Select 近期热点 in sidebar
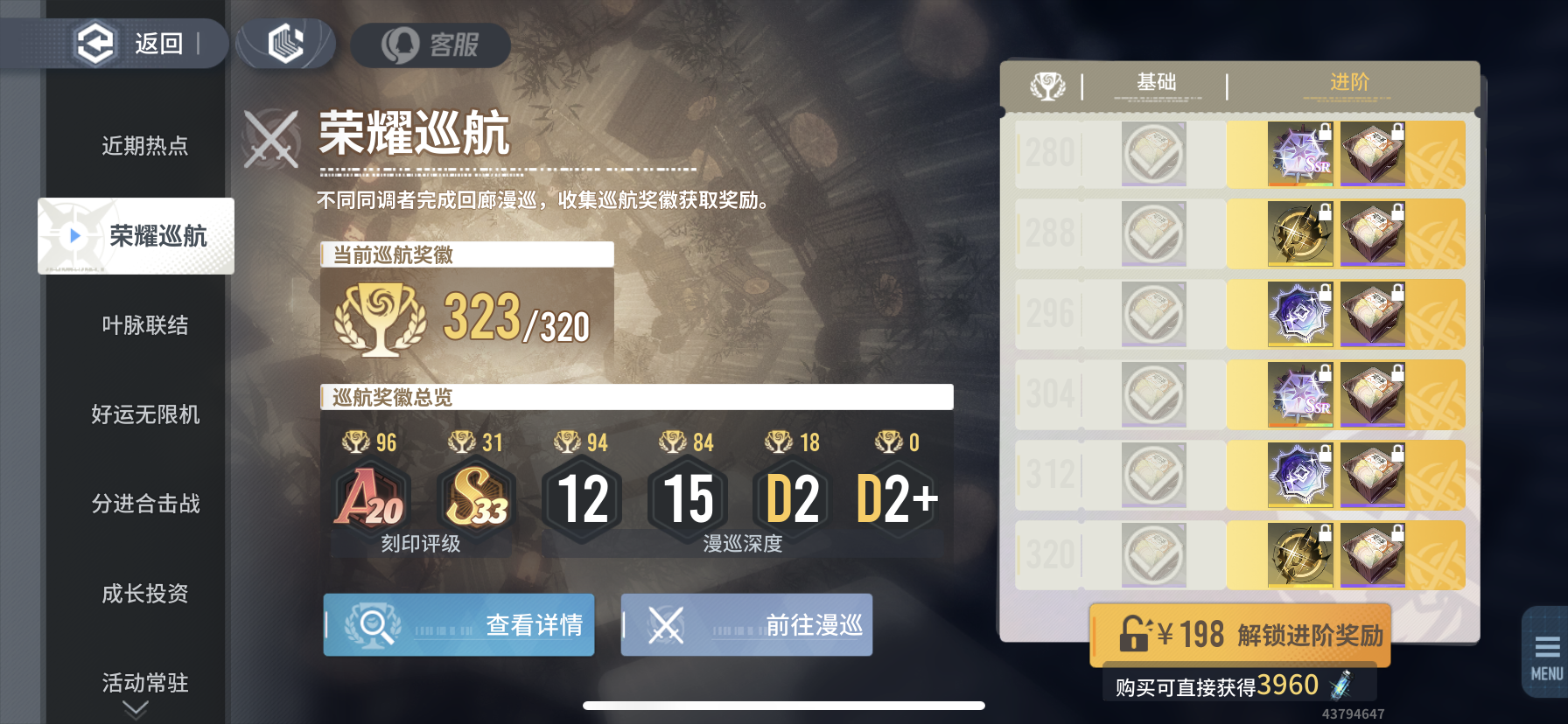This screenshot has height=724, width=1568. pos(145,146)
